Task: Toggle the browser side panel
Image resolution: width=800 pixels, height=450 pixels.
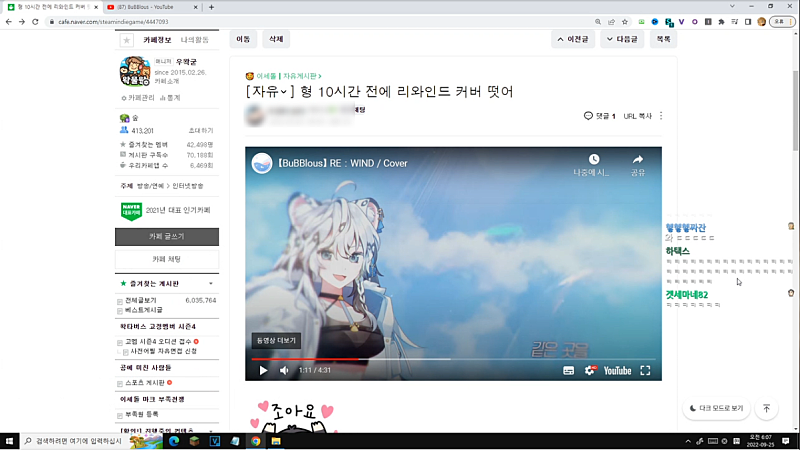Action: [748, 22]
